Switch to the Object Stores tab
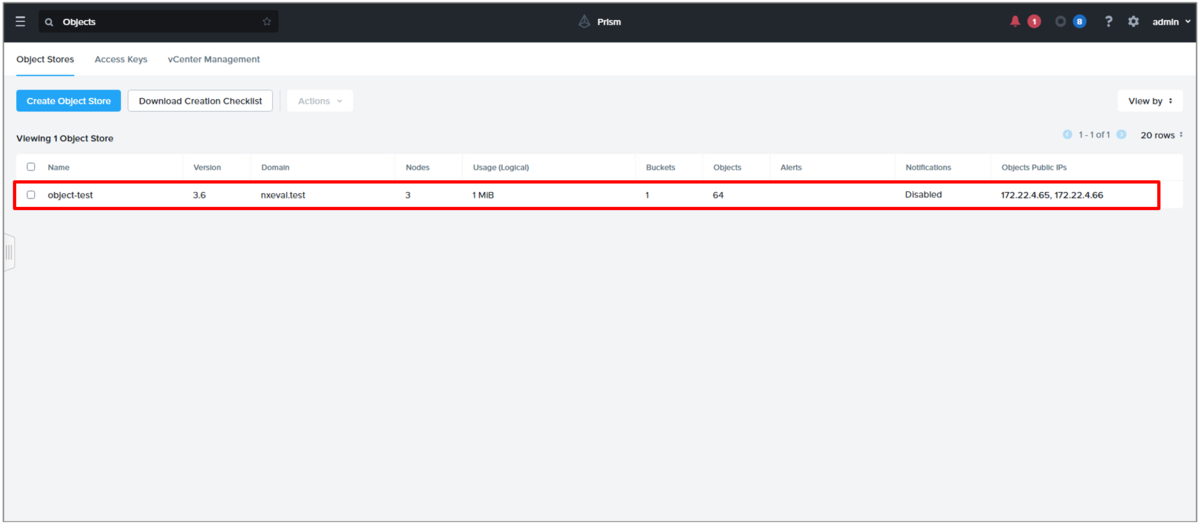Viewport: 1200px width, 524px height. [45, 59]
